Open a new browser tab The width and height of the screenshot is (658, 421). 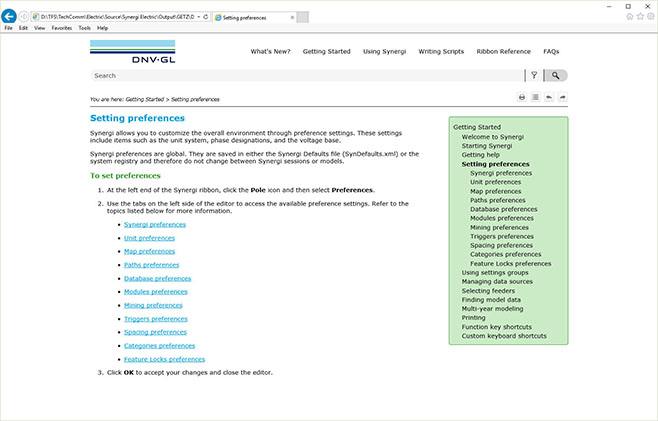(303, 17)
